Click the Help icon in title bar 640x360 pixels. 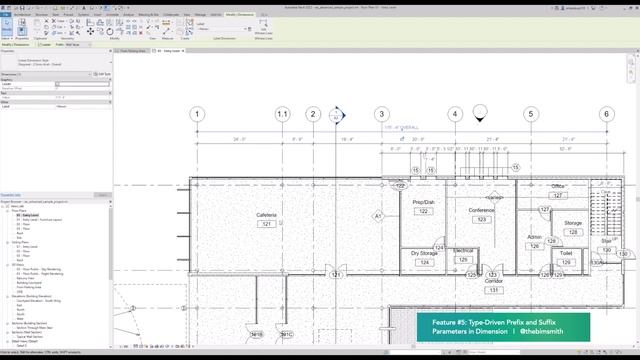602,8
